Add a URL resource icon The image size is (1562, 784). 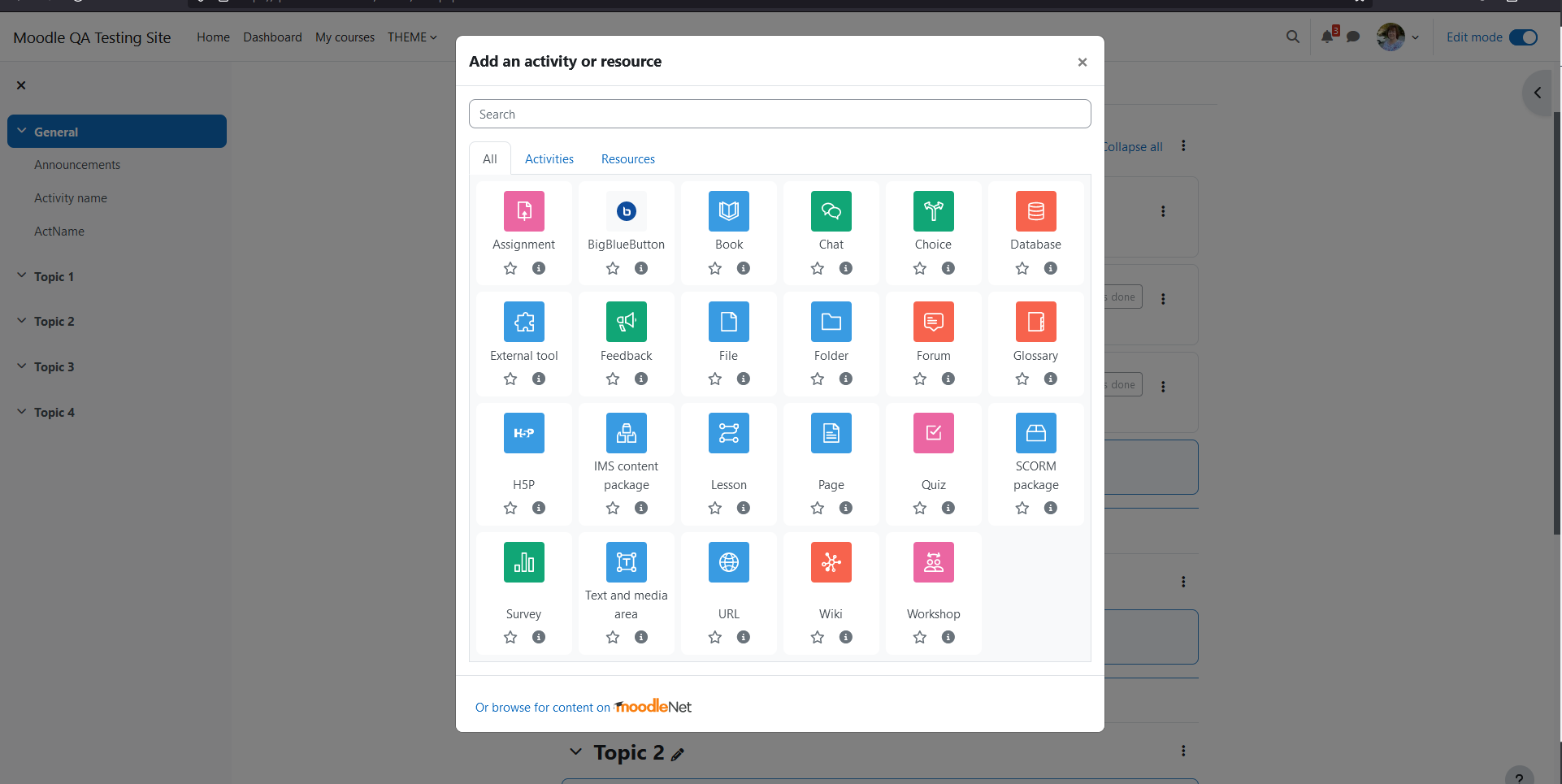coord(729,562)
